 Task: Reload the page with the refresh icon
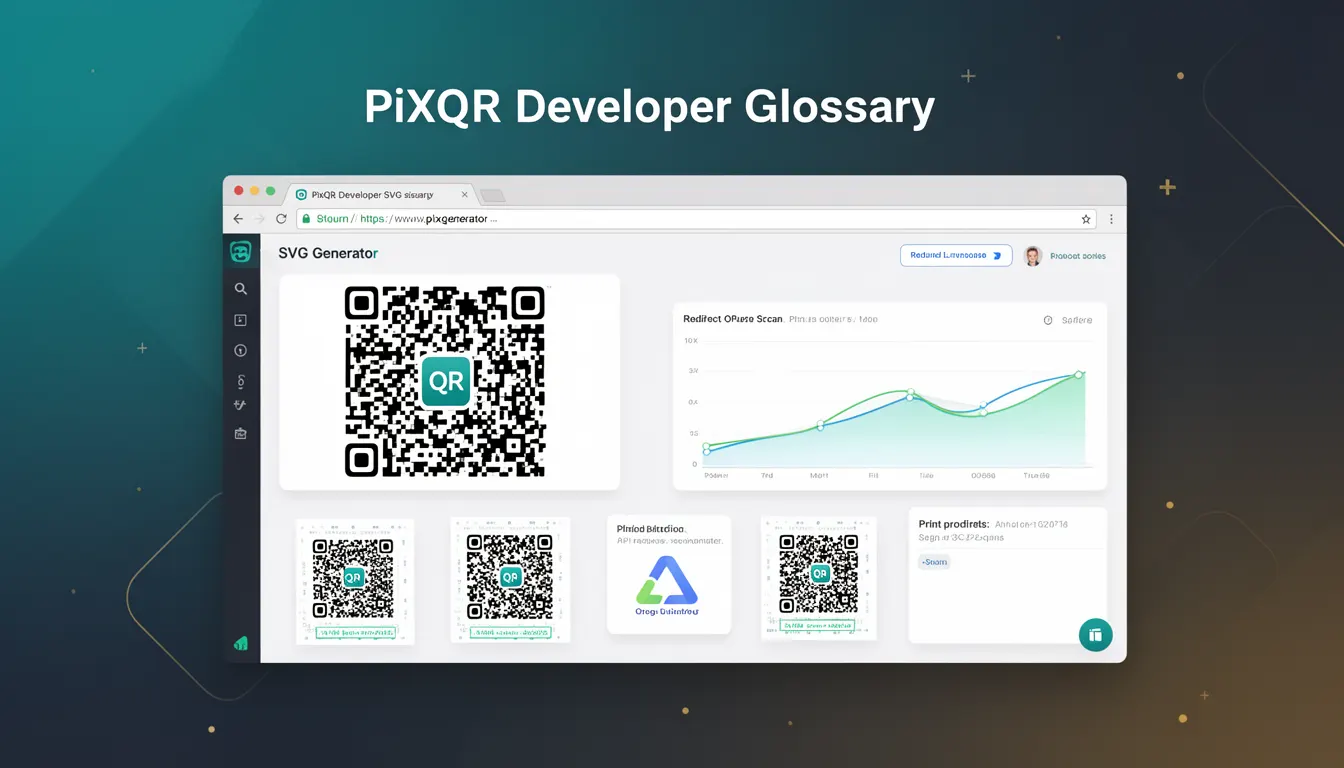click(x=281, y=219)
